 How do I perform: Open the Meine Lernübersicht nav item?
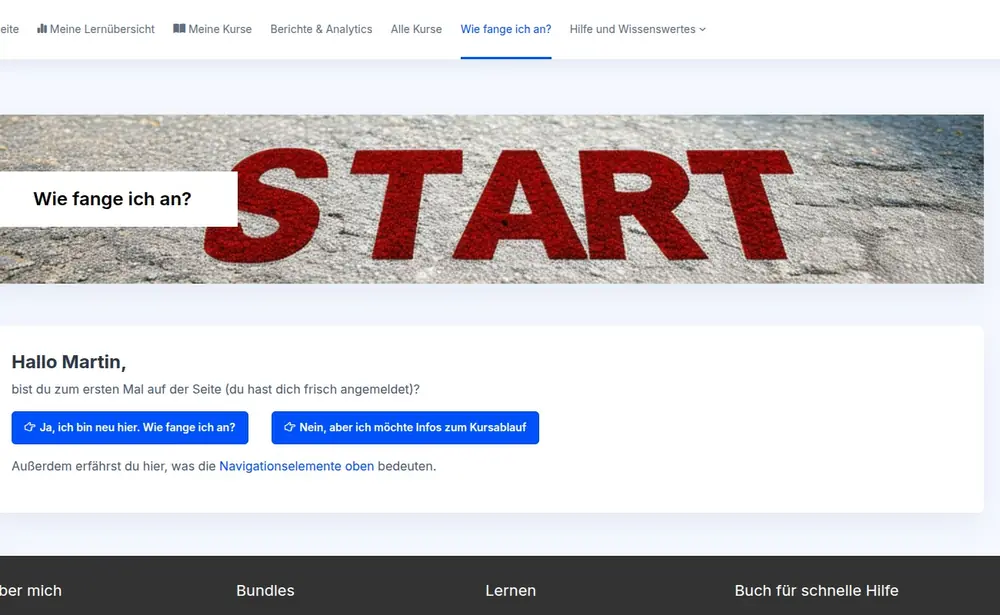tap(102, 30)
